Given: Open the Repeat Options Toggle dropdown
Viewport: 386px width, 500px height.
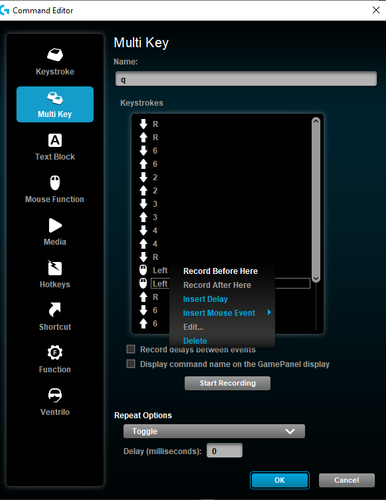Looking at the screenshot, I should (214, 431).
